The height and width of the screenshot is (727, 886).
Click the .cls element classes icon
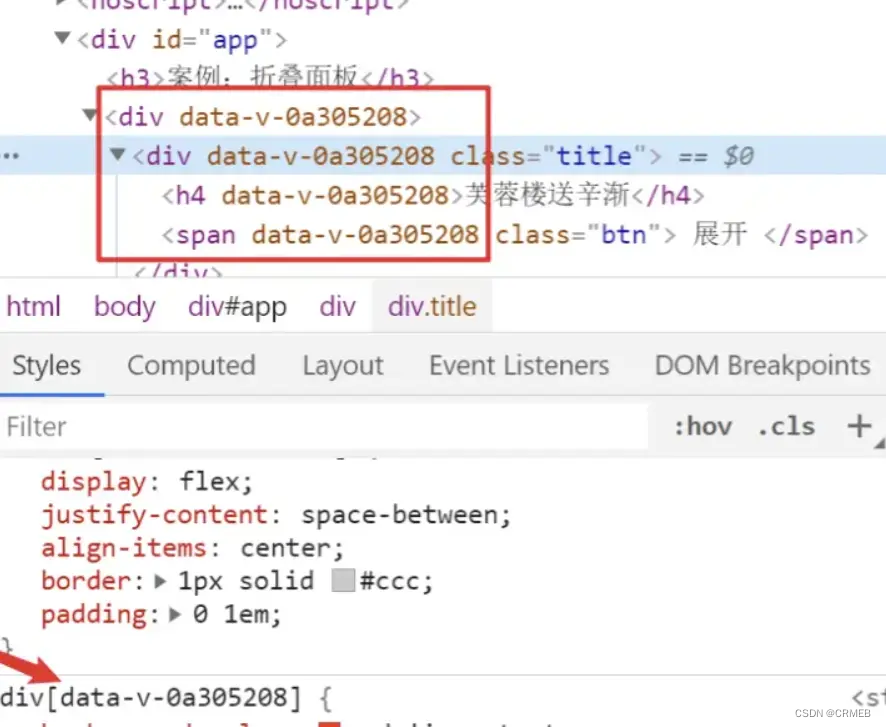(x=786, y=427)
